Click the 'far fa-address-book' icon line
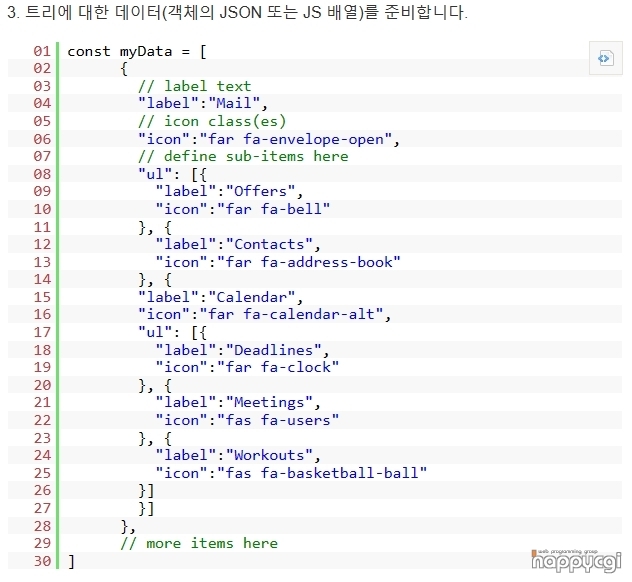632x582 pixels. 278,262
